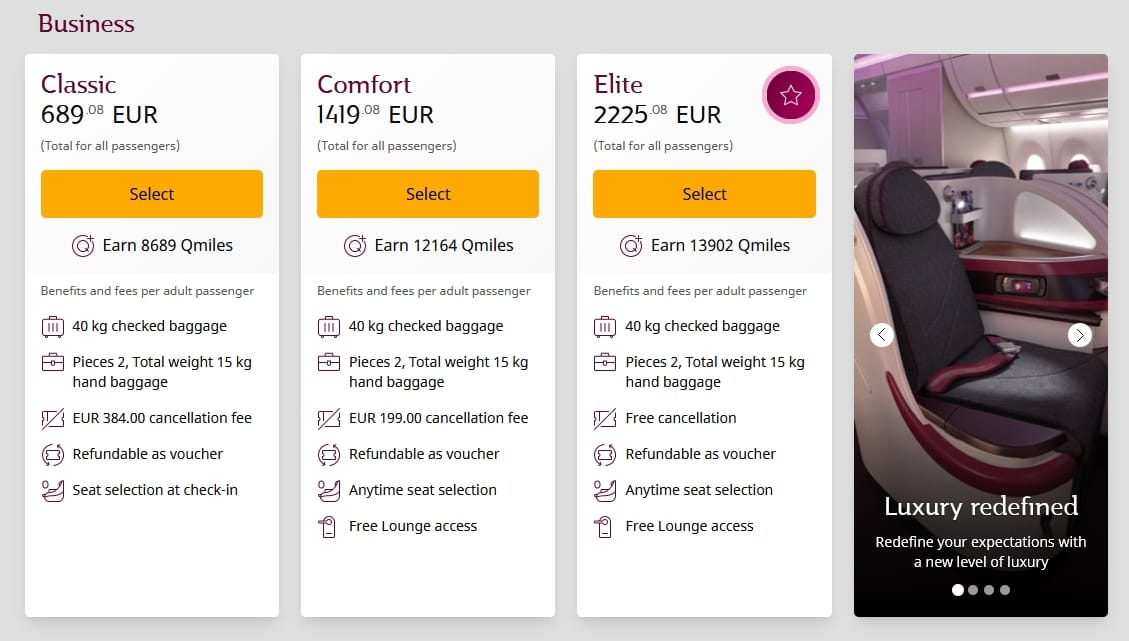Select the Elite fare for 2225 EUR
Screen dimensions: 1129x641
click(704, 194)
